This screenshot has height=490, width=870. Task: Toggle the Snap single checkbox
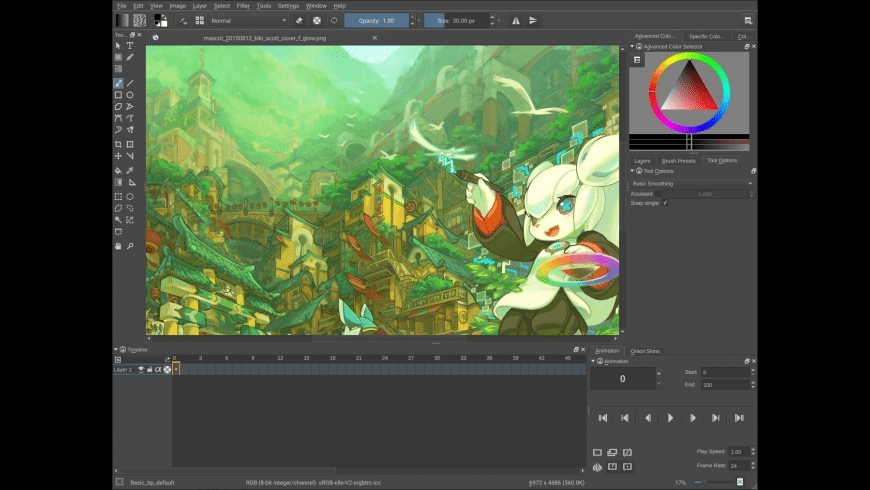(665, 203)
